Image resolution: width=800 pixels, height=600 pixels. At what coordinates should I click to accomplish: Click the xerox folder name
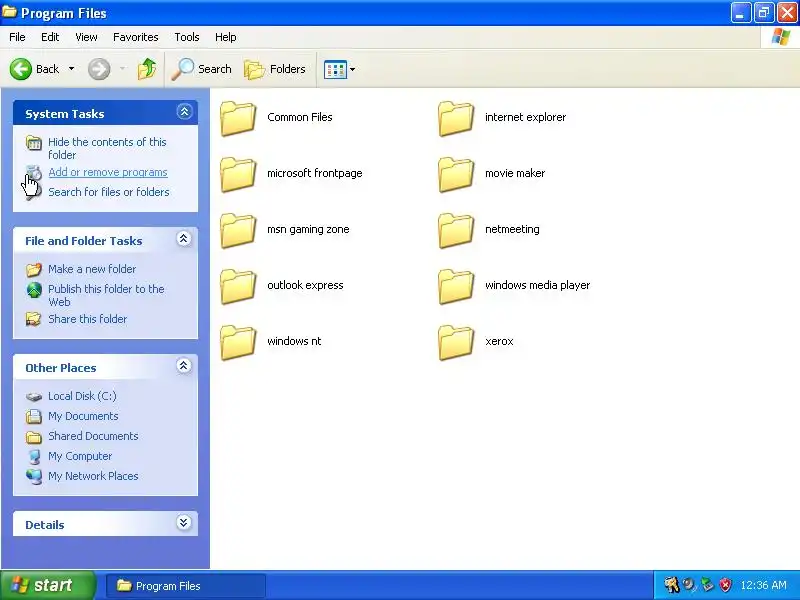499,341
